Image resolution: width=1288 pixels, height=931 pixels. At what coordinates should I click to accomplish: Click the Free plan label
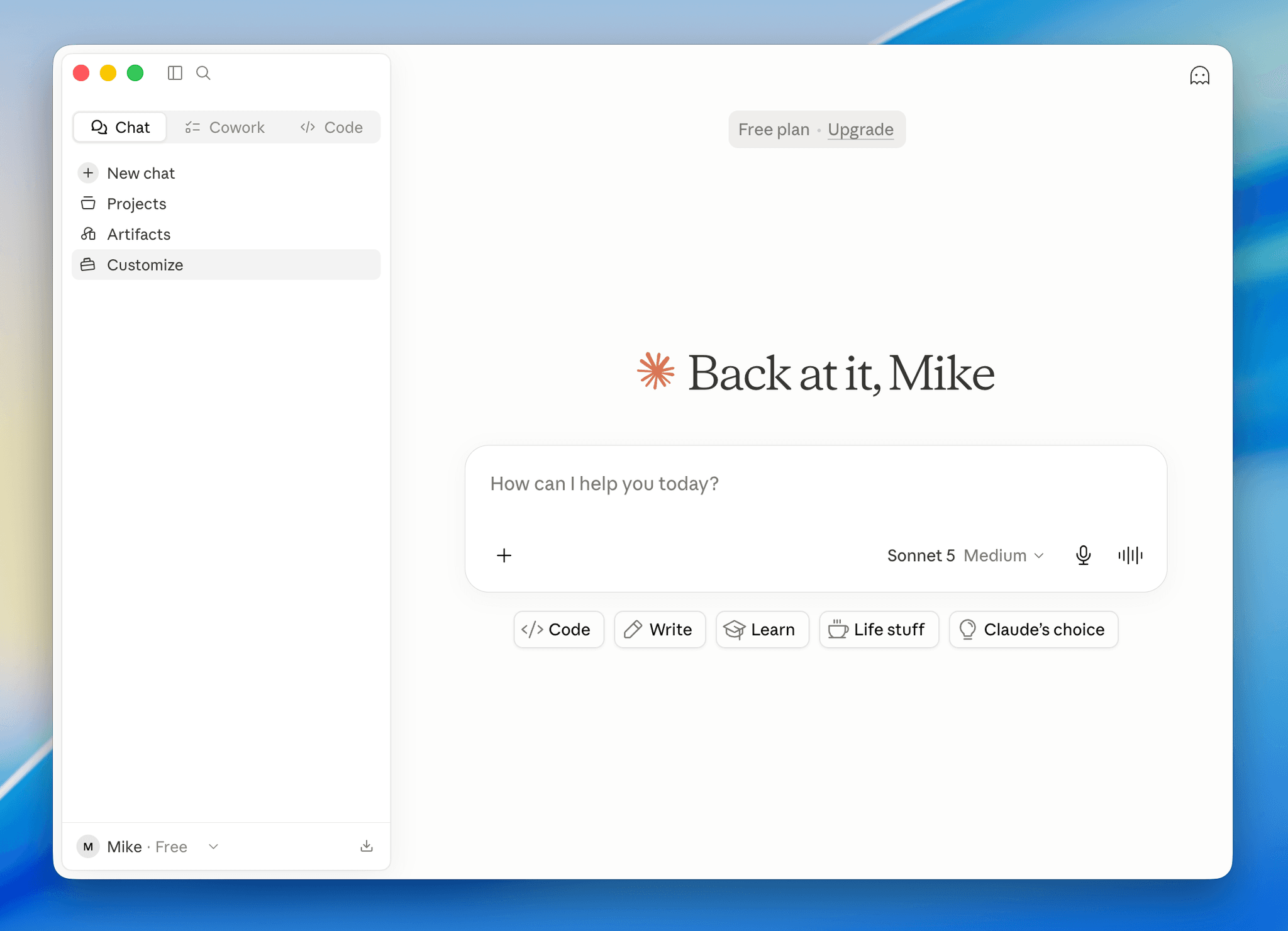(774, 130)
